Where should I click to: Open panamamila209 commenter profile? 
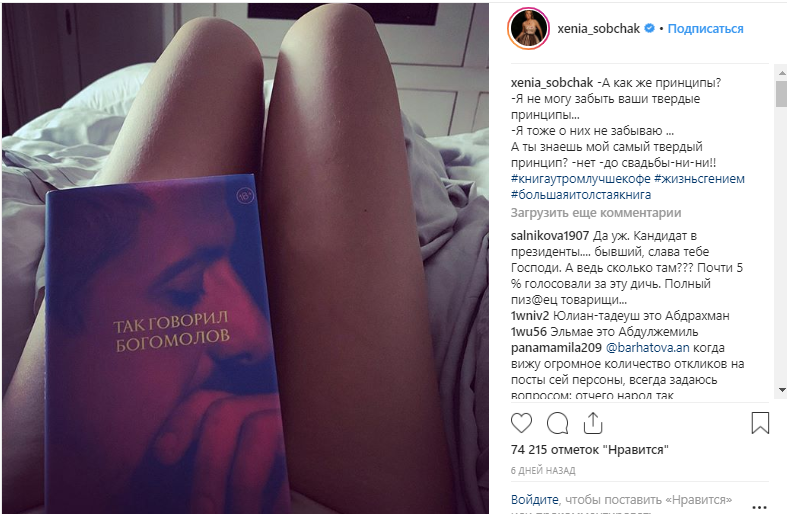click(556, 347)
